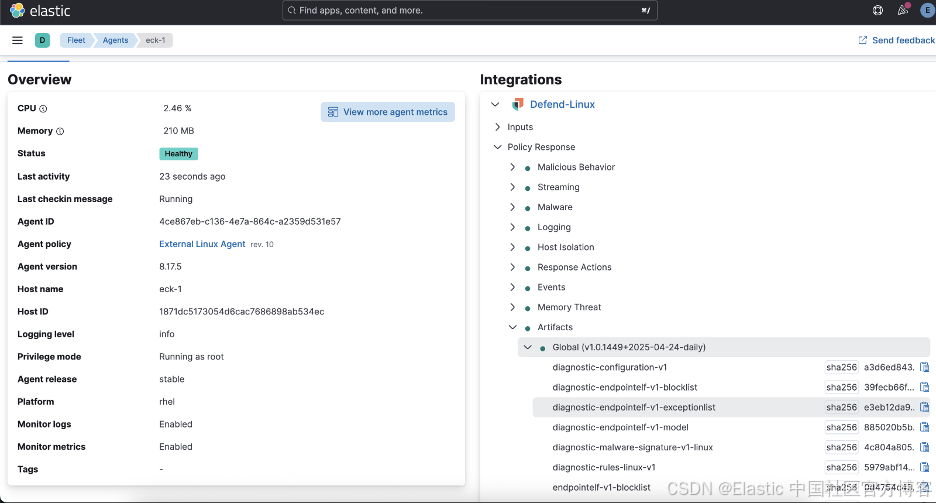The height and width of the screenshot is (504, 936).
Task: Copy the diagnostic-configuration-v1 sha256 hash
Action: (925, 367)
